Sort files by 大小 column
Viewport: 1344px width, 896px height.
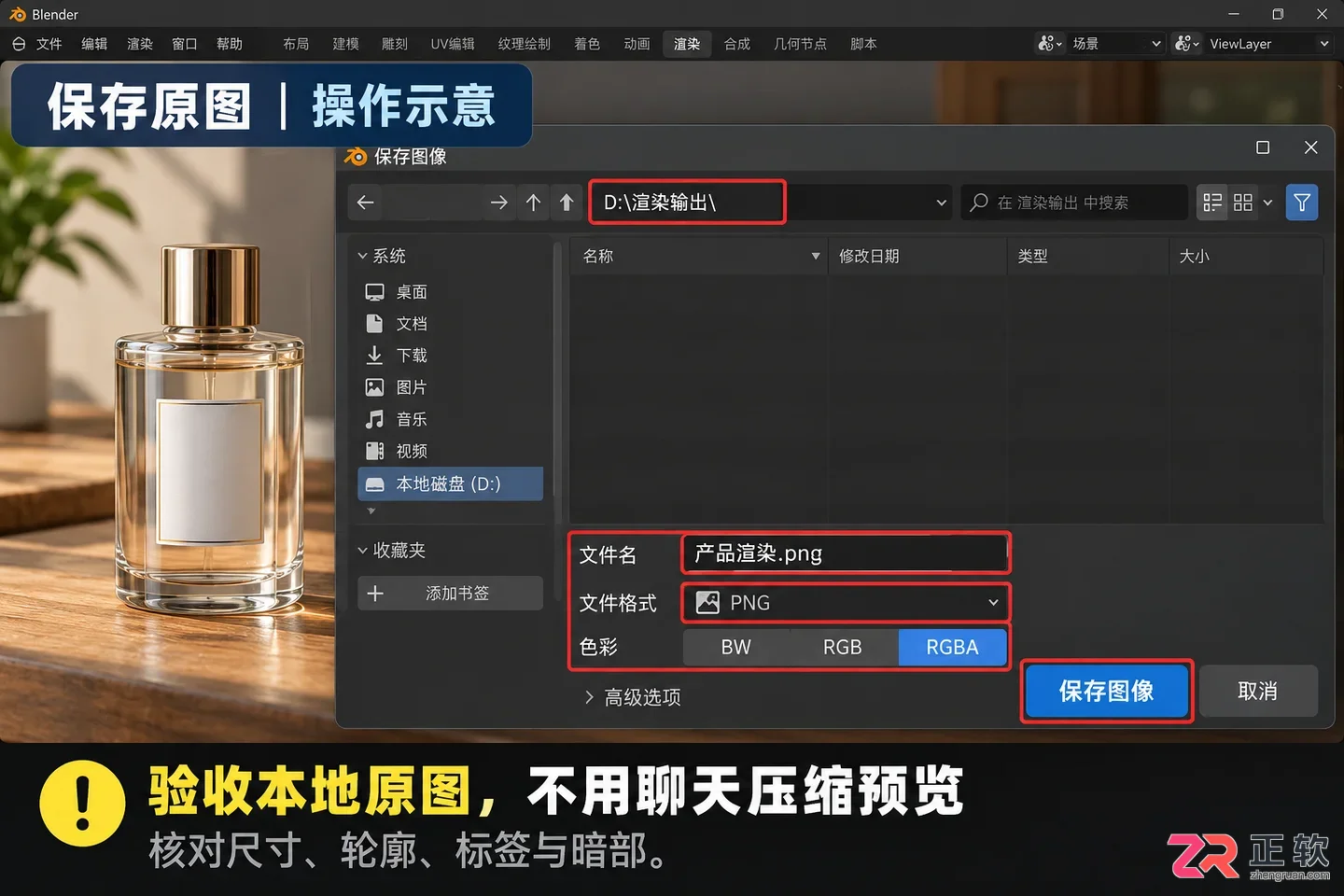tap(1246, 256)
